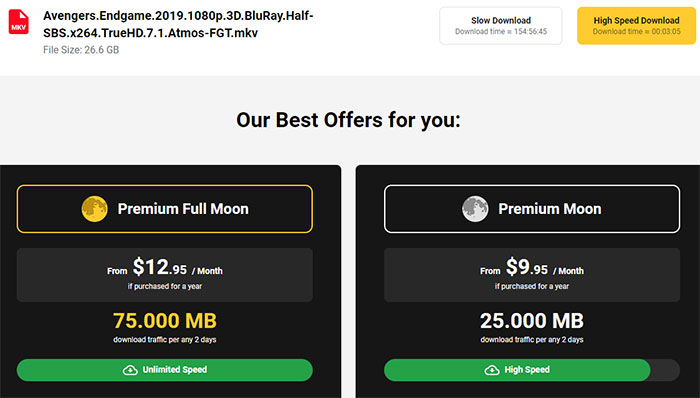
Task: Click the cloud icon beside High Speed
Action: tap(492, 370)
